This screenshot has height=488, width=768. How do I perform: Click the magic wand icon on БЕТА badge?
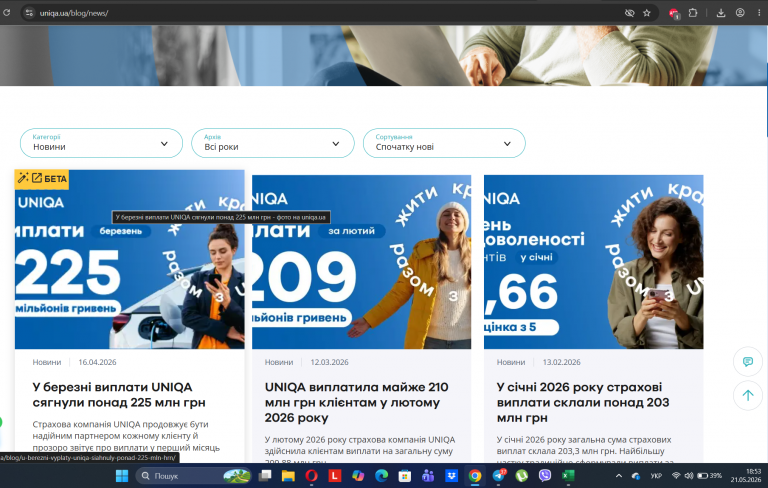(23, 178)
